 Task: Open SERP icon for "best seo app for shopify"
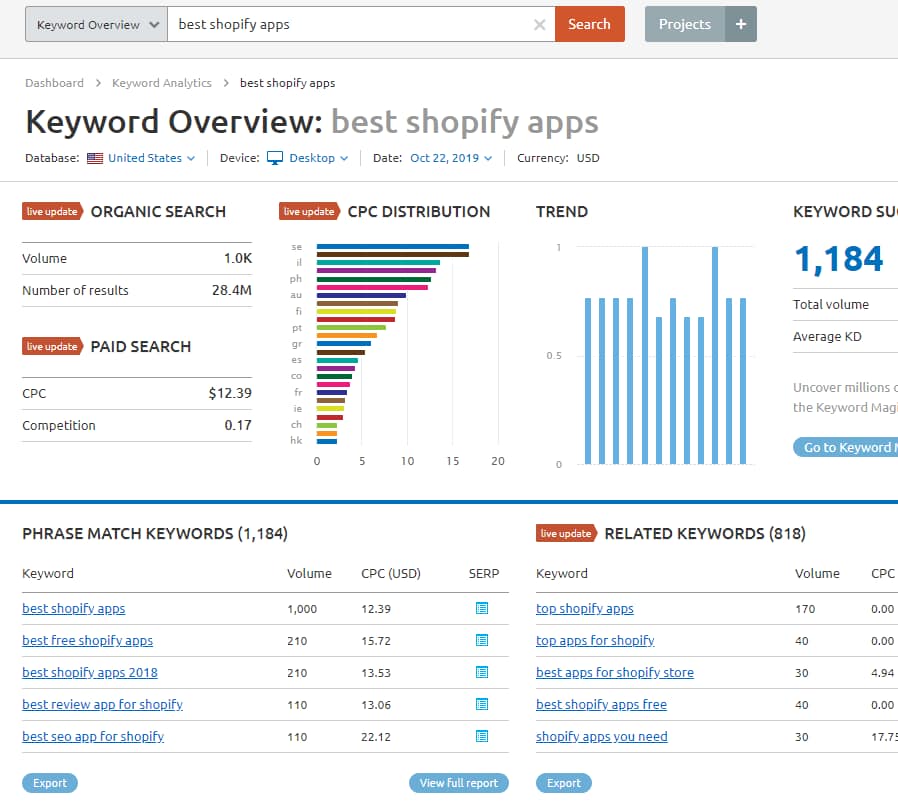coord(482,736)
